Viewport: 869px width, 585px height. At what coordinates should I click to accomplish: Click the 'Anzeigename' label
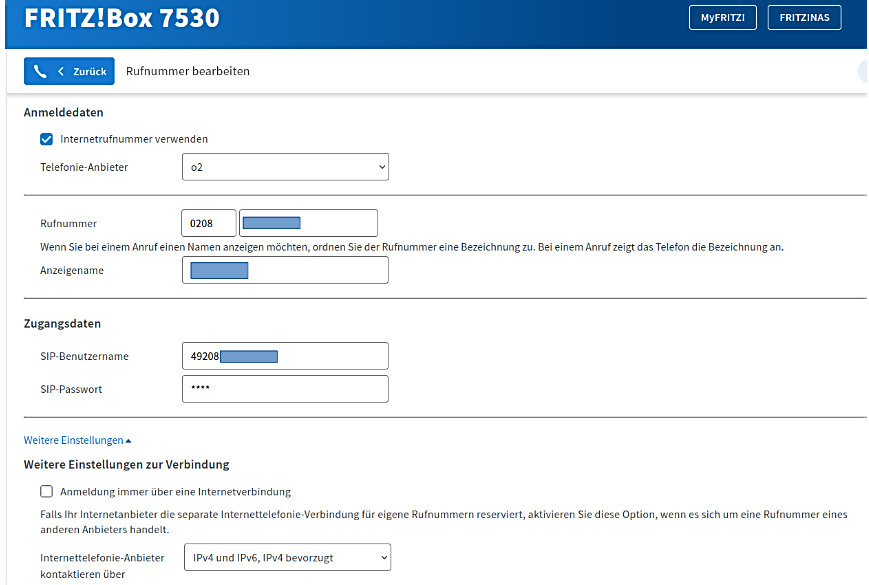coord(72,270)
